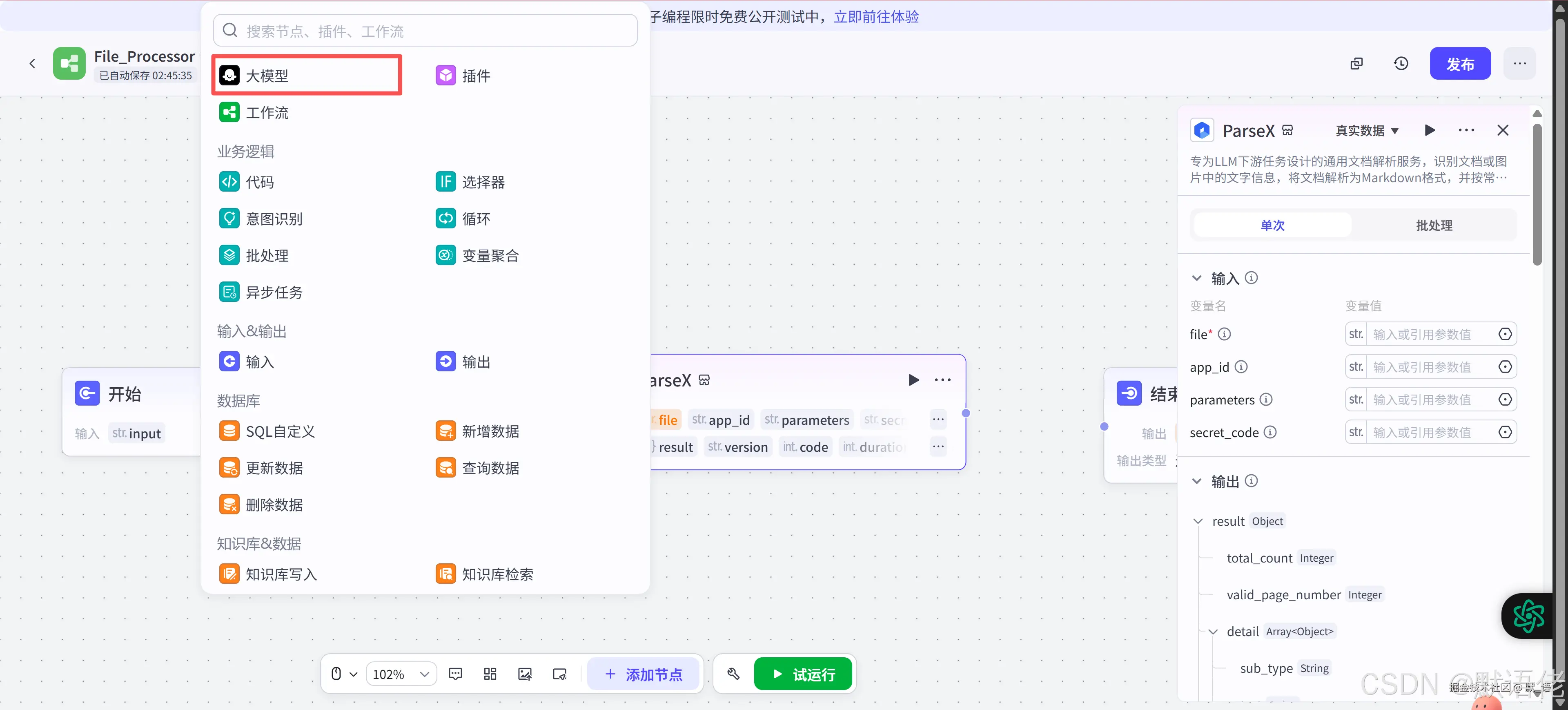
Task: Open version history with the clock icon
Action: (1401, 63)
